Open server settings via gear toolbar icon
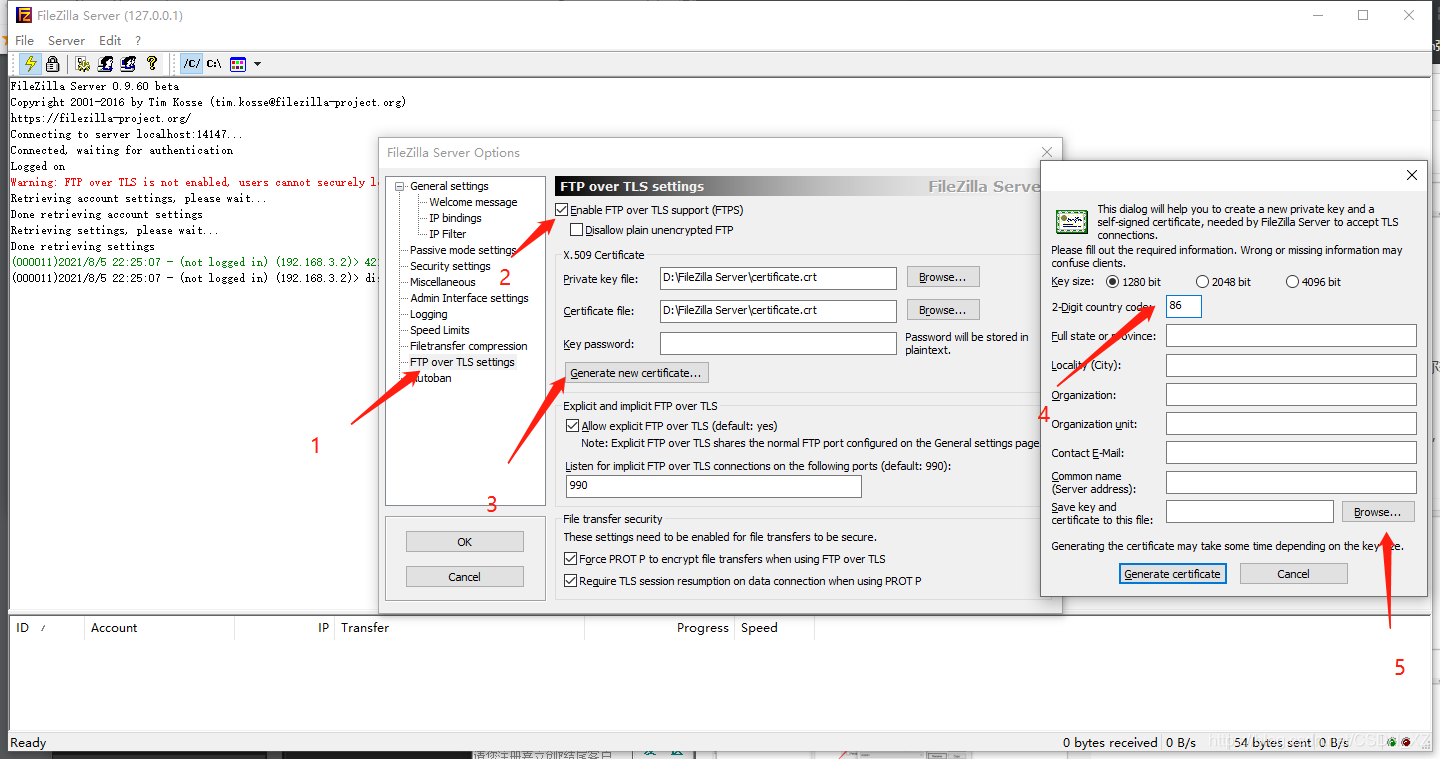The height and width of the screenshot is (759, 1440). [83, 64]
